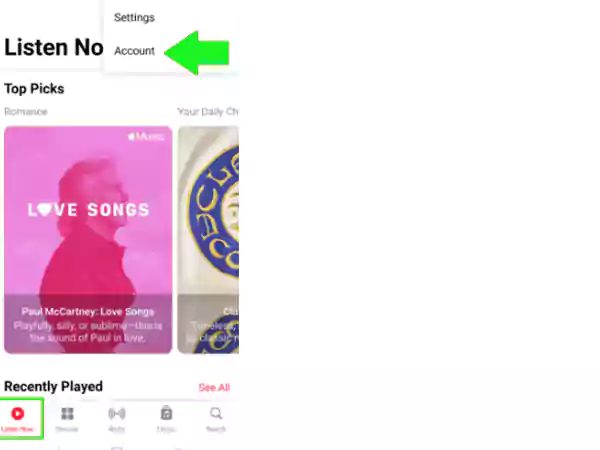Open the Library music note icon

(166, 413)
